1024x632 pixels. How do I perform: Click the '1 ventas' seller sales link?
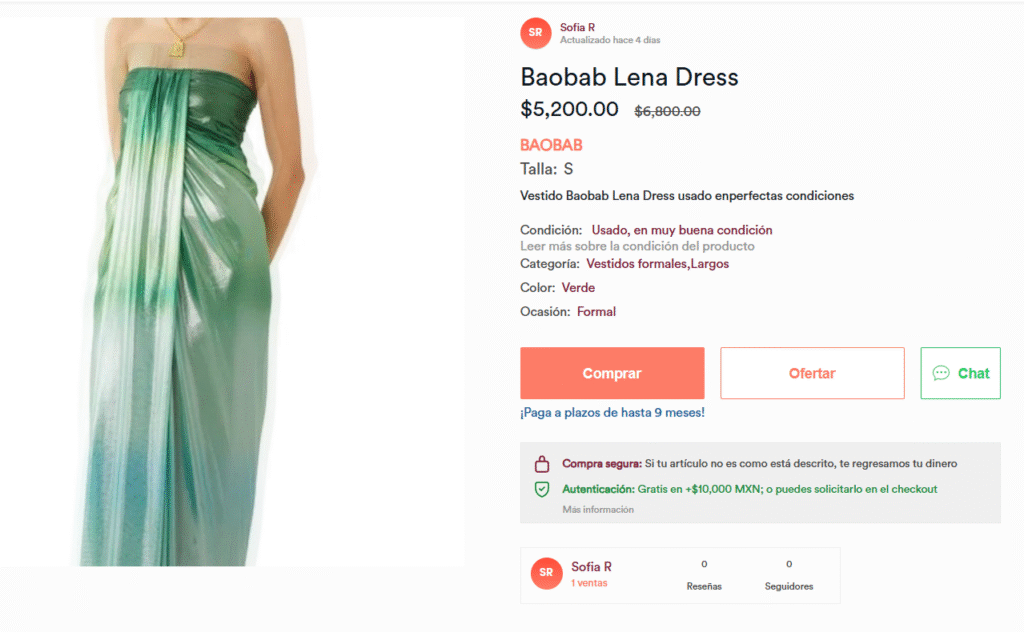(589, 583)
